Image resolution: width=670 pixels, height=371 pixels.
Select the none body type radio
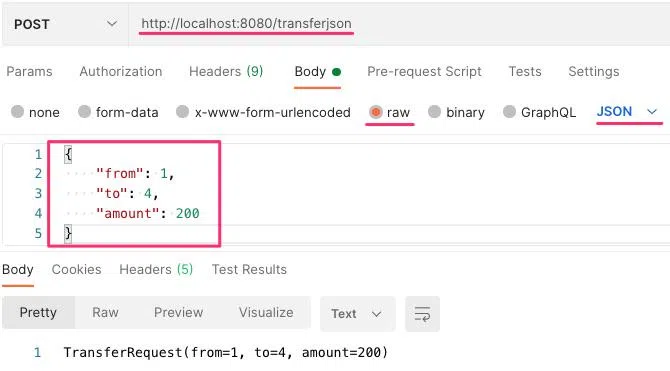(x=18, y=112)
